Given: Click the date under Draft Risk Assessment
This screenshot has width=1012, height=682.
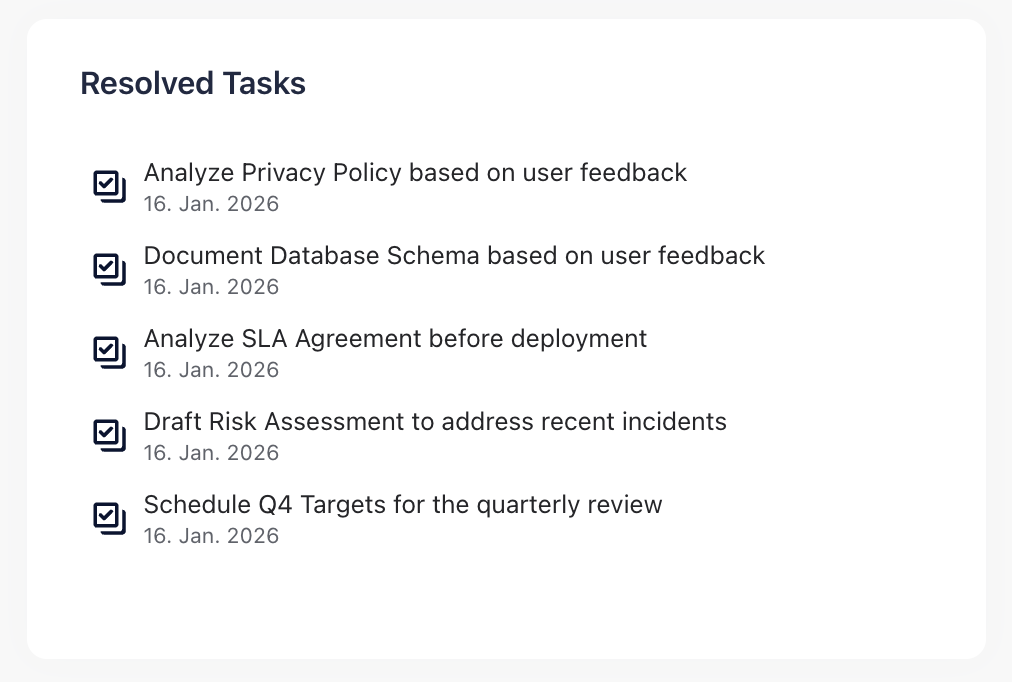Looking at the screenshot, I should click(211, 452).
